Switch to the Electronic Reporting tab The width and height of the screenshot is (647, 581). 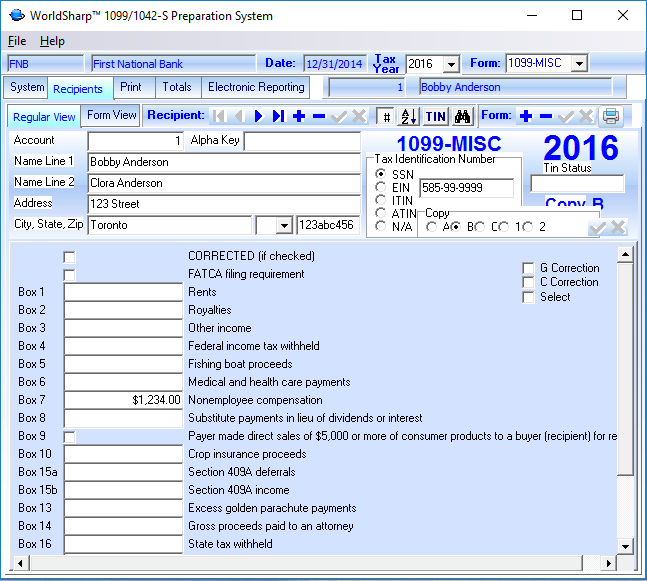(x=255, y=88)
